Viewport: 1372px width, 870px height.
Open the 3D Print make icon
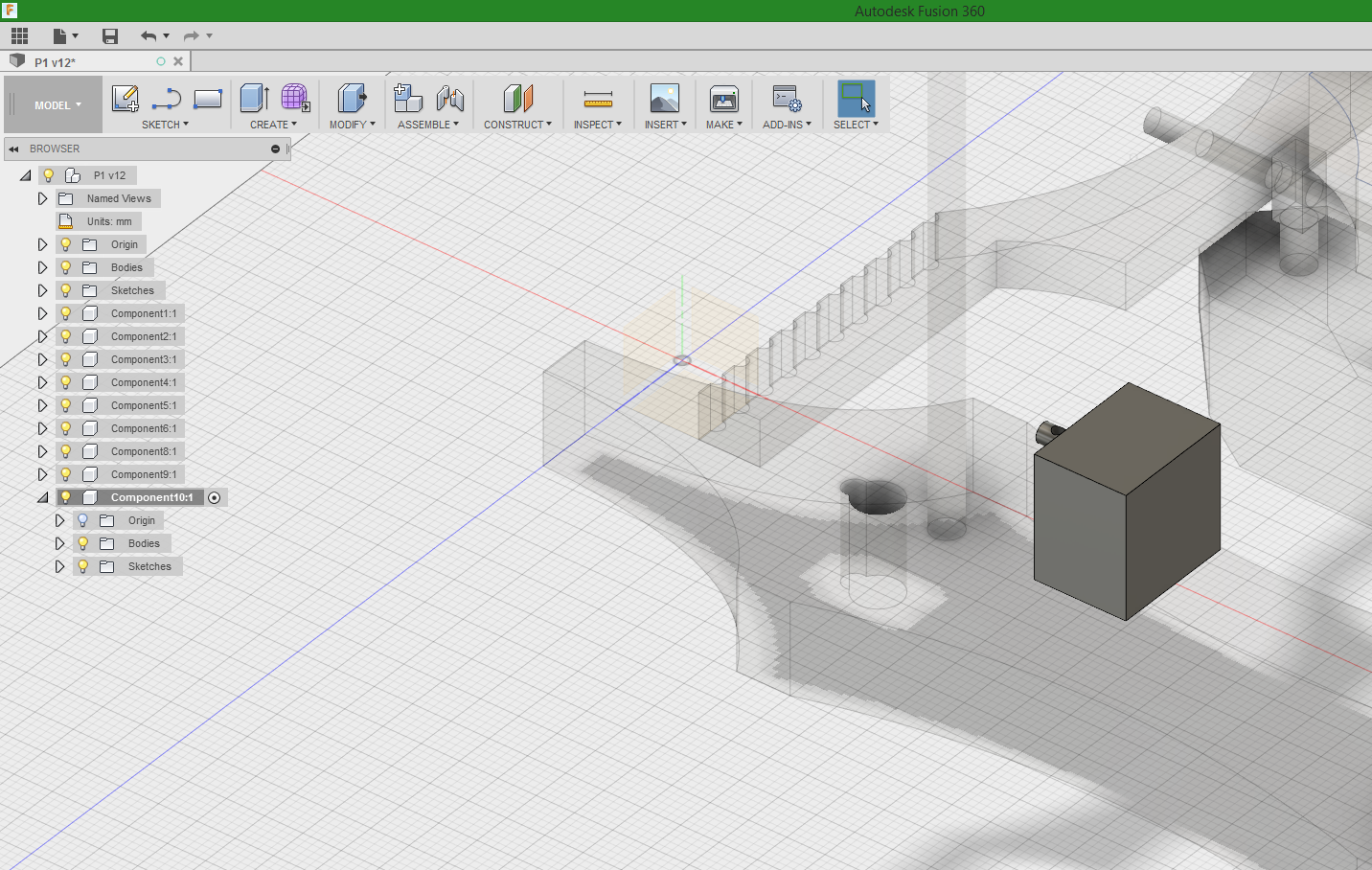(x=723, y=98)
